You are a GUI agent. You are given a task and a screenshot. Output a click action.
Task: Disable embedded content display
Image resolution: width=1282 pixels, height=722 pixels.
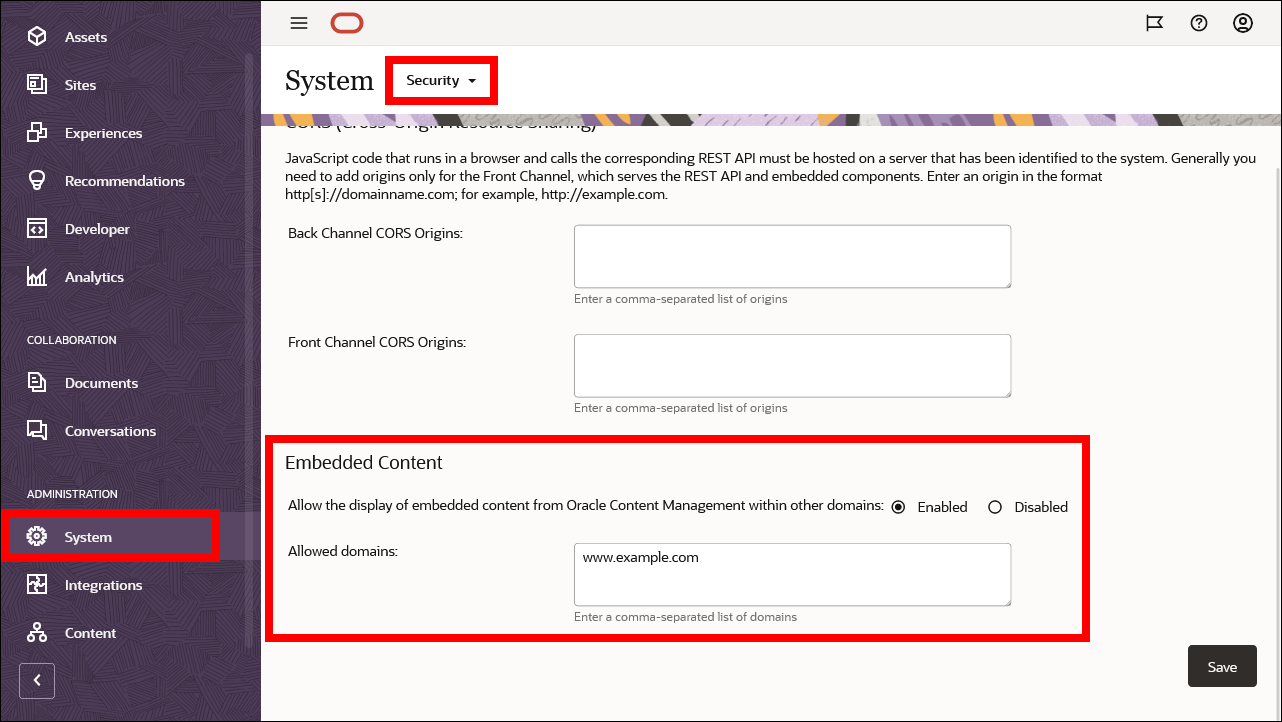pyautogui.click(x=995, y=507)
